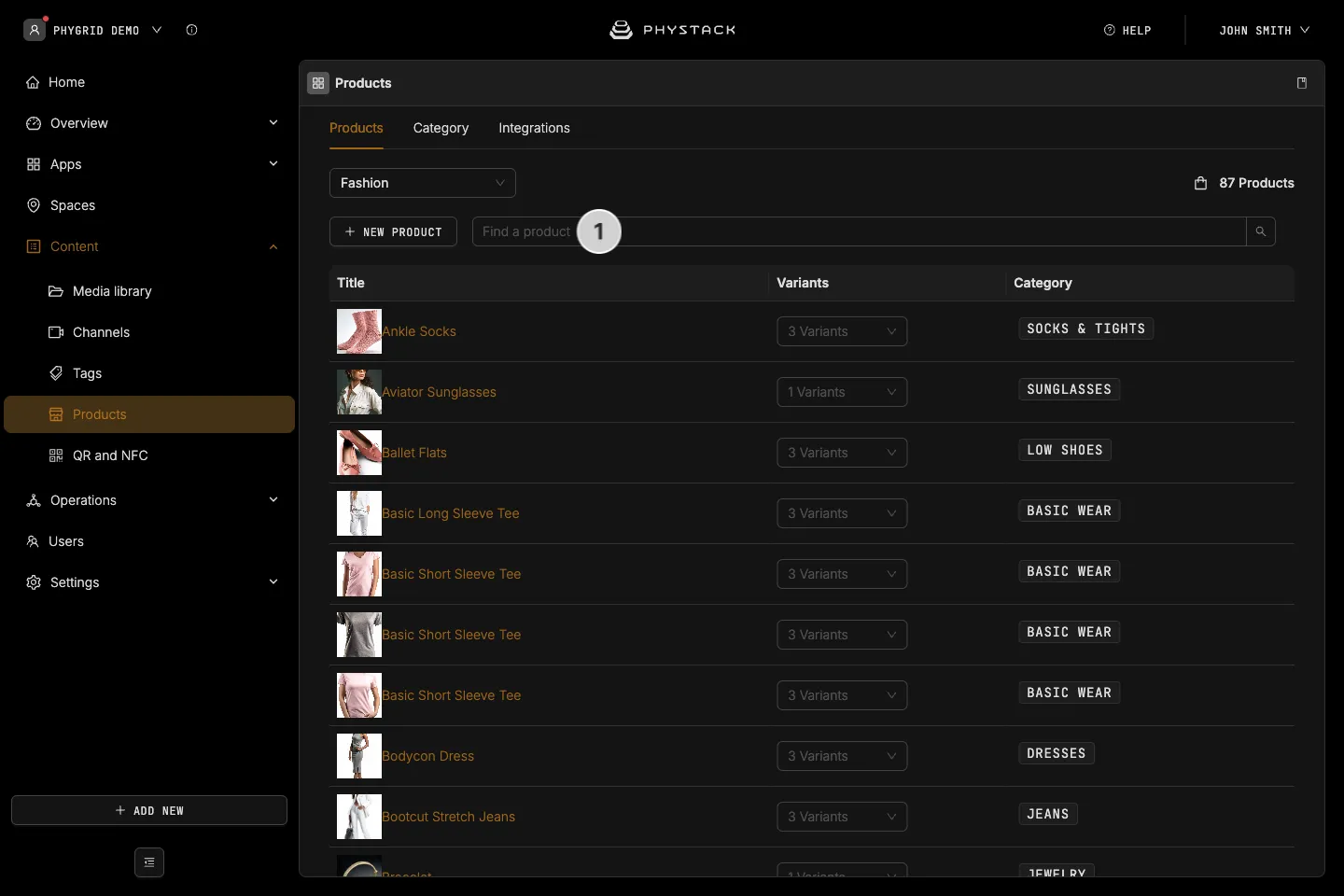1344x896 pixels.
Task: Click the Users icon in sidebar
Action: [x=34, y=541]
